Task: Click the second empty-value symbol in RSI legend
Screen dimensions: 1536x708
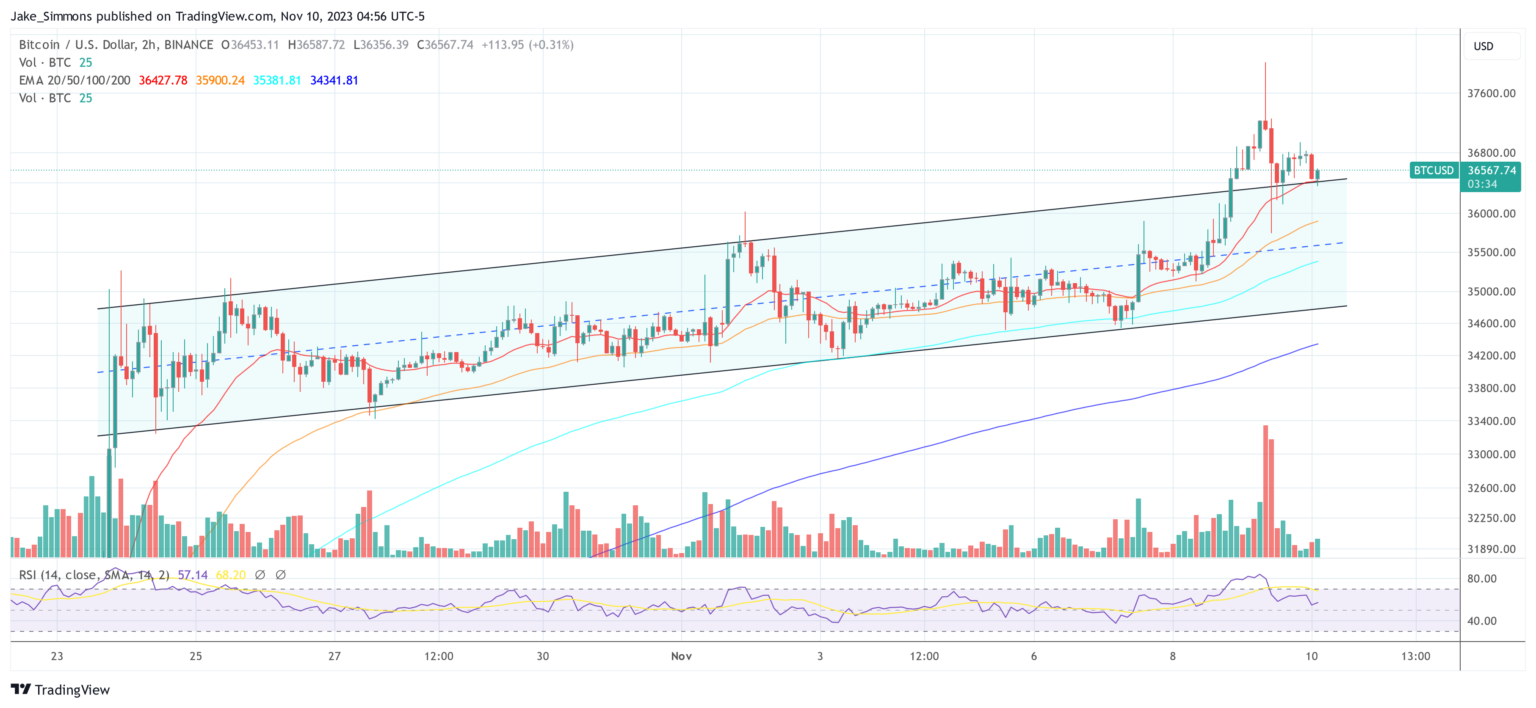Action: (x=280, y=575)
